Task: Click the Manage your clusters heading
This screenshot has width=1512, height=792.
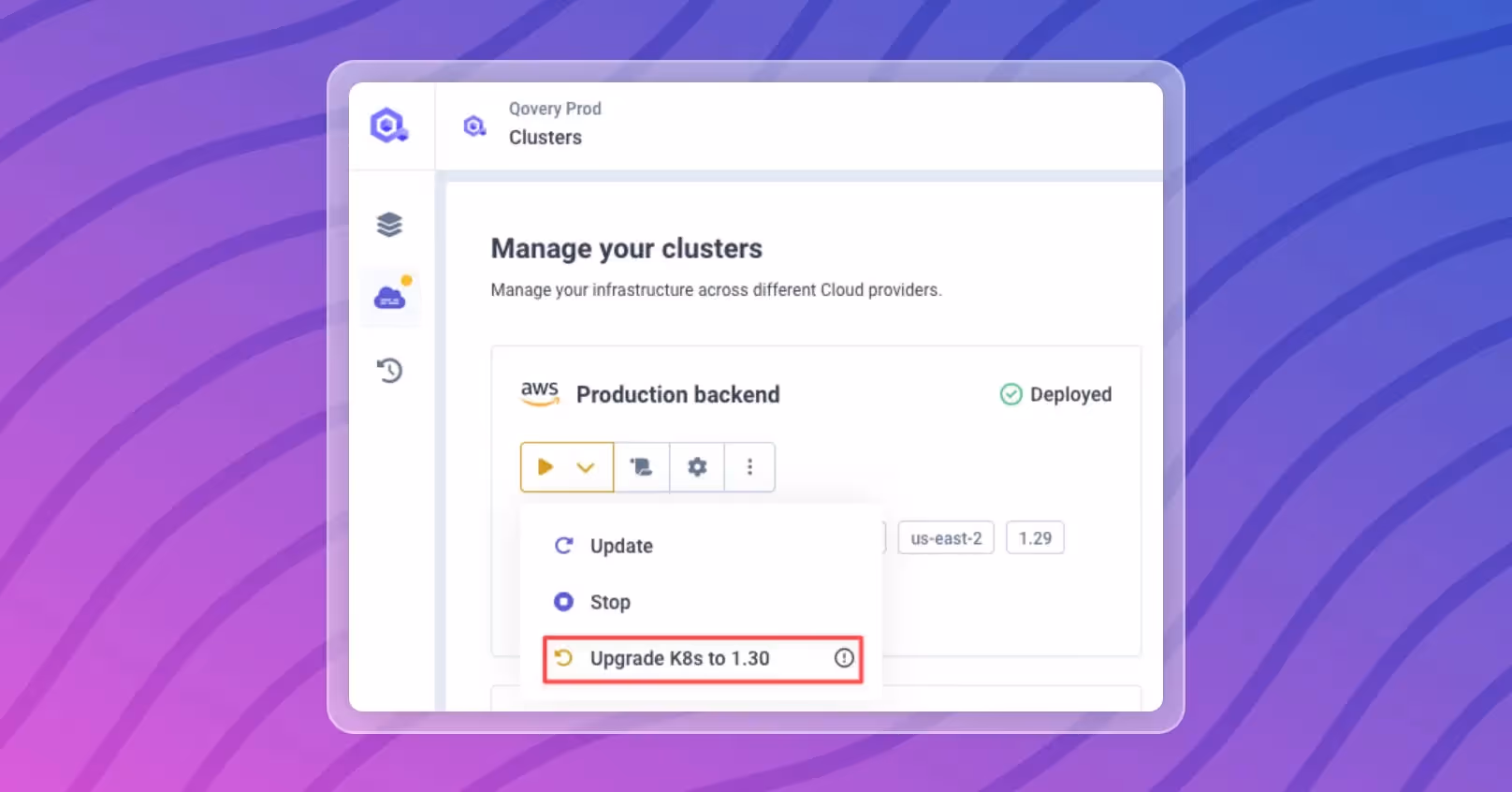Action: (627, 249)
